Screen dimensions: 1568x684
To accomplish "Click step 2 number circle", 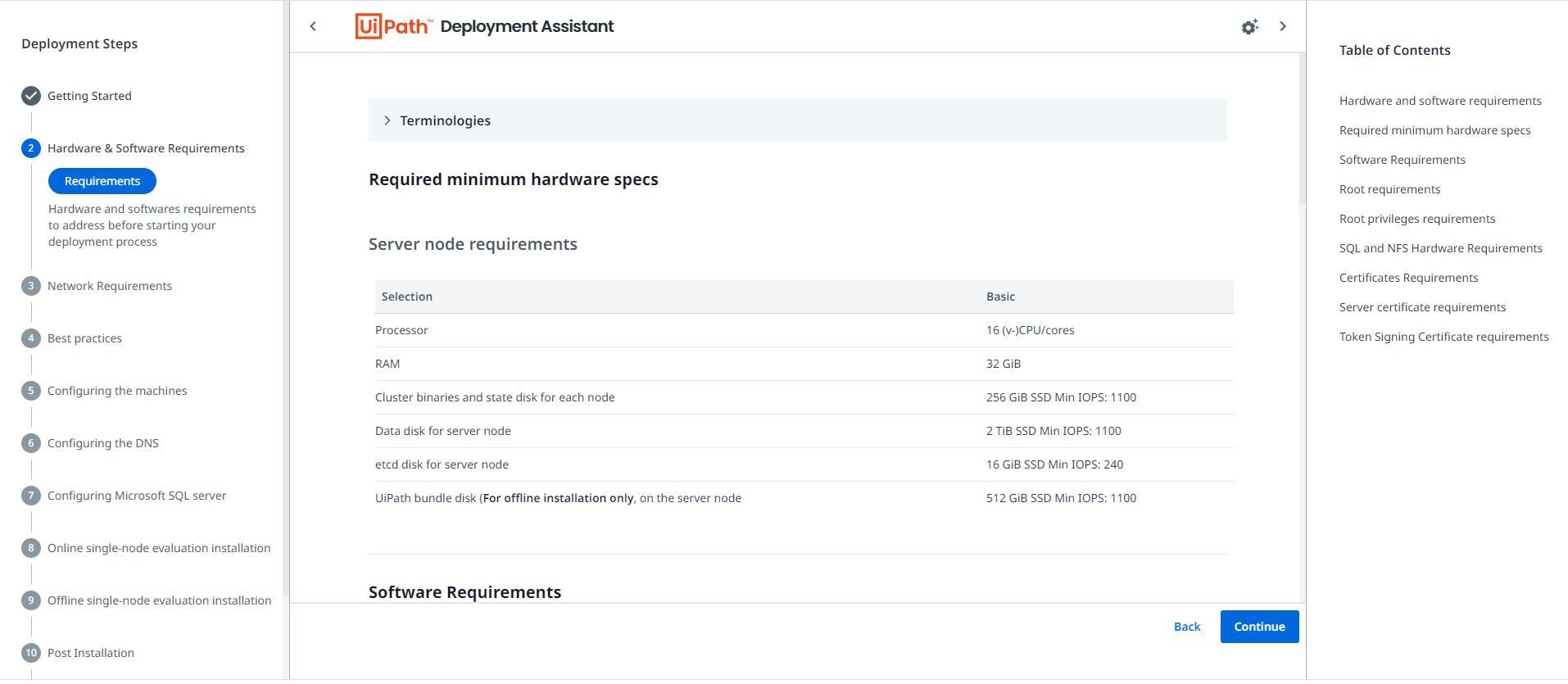I will pos(31,148).
